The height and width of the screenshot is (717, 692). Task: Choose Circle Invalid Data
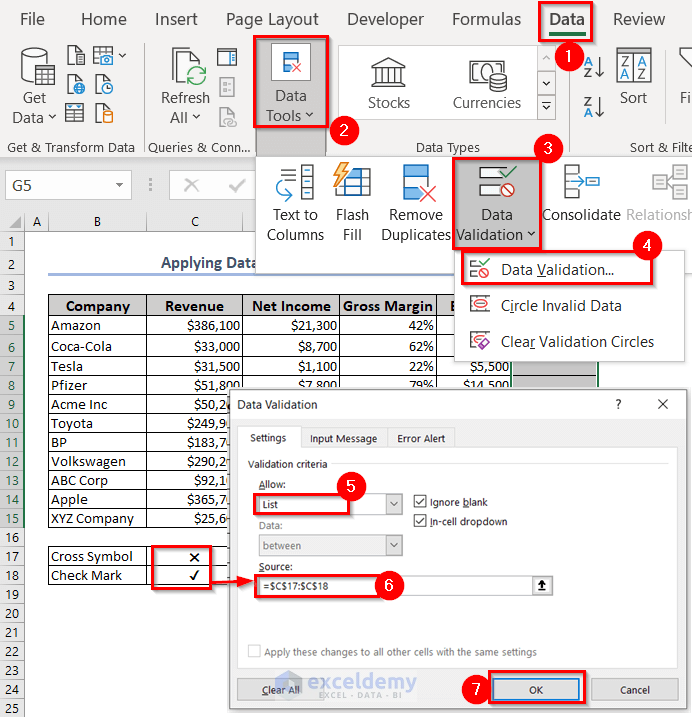click(x=561, y=305)
